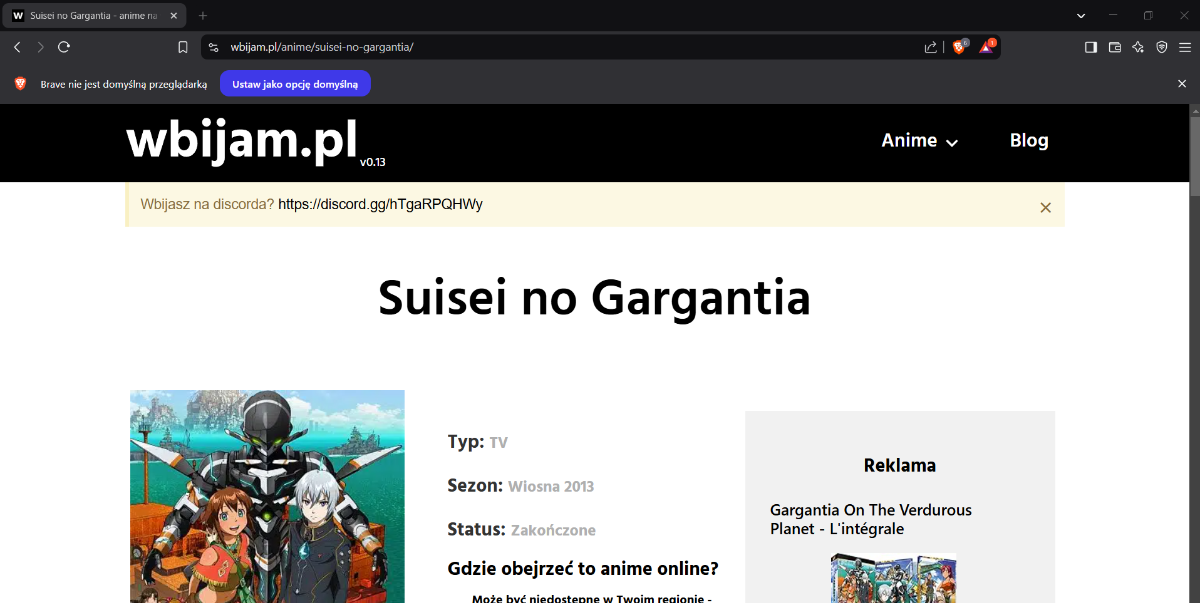Viewport: 1200px width, 603px height.
Task: Minimize the Brave browser window
Action: (x=1113, y=15)
